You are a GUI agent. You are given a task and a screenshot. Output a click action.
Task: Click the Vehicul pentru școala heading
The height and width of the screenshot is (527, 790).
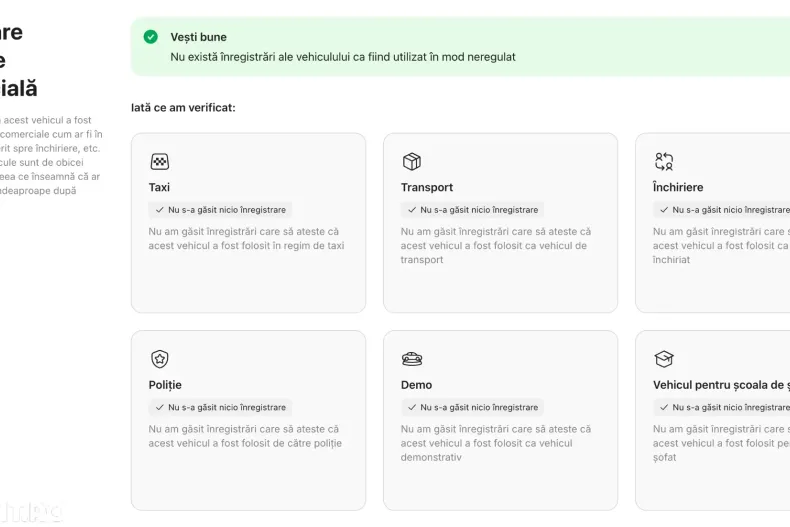coord(720,385)
